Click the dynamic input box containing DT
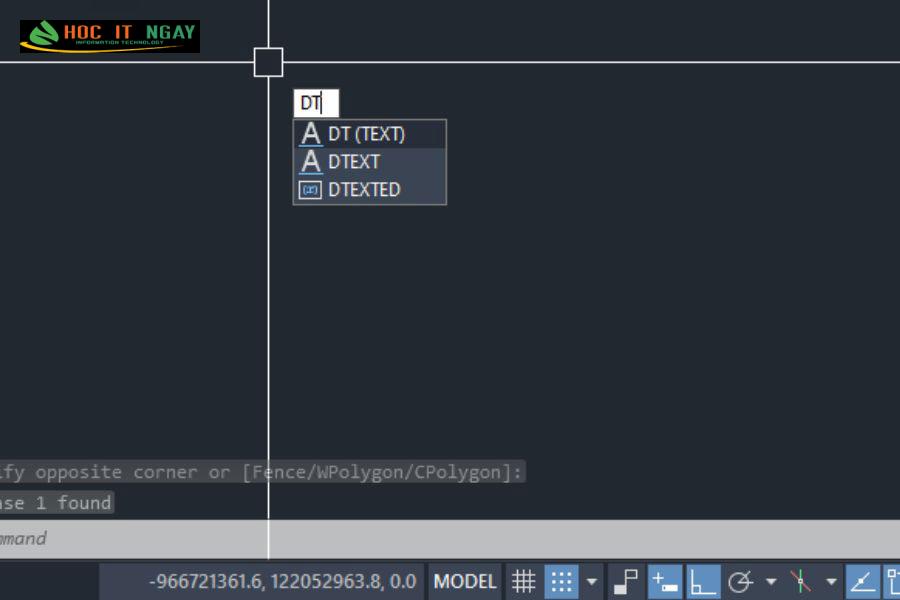Screen dimensions: 900x600 [x=316, y=103]
